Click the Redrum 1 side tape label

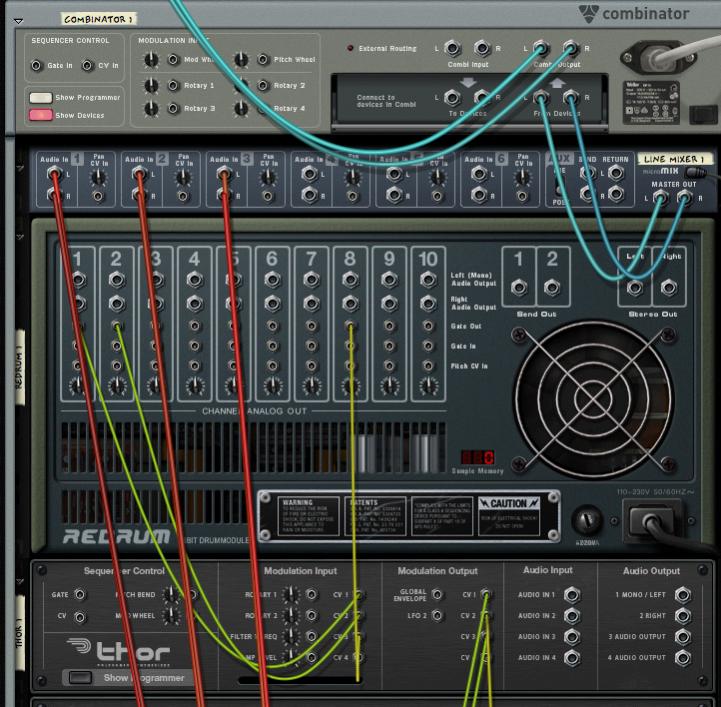pyautogui.click(x=19, y=367)
